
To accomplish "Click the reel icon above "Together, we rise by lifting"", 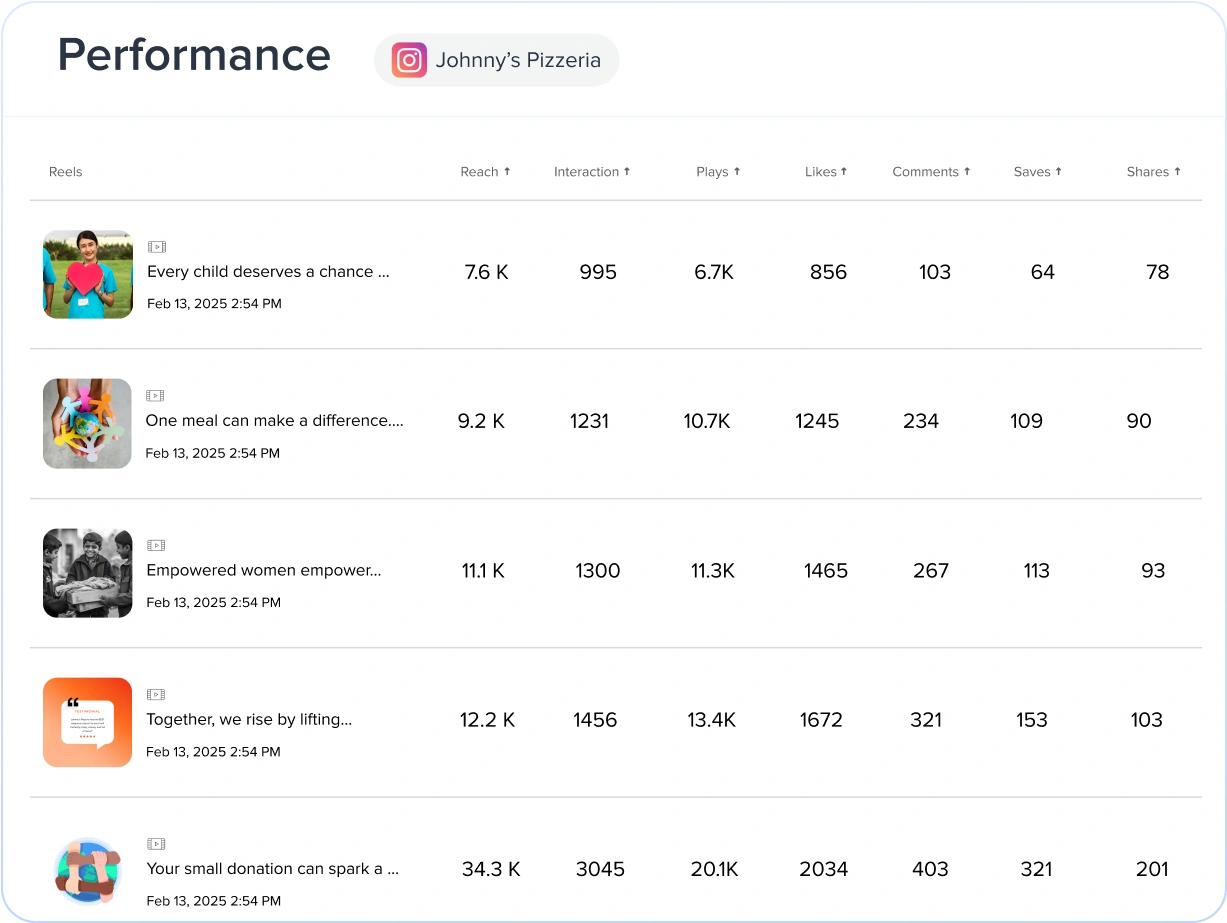I will pos(157,693).
